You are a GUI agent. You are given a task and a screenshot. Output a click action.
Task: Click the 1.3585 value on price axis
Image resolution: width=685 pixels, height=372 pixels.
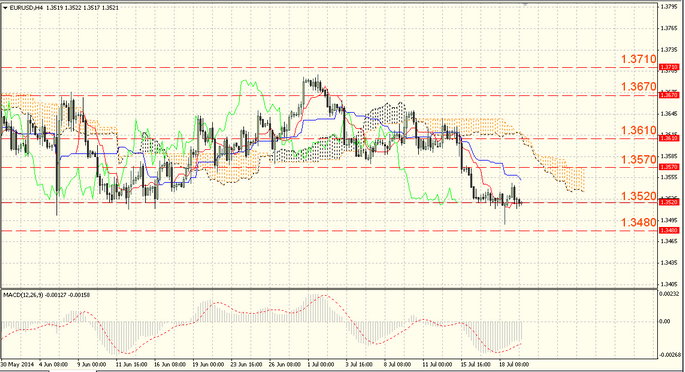click(669, 156)
